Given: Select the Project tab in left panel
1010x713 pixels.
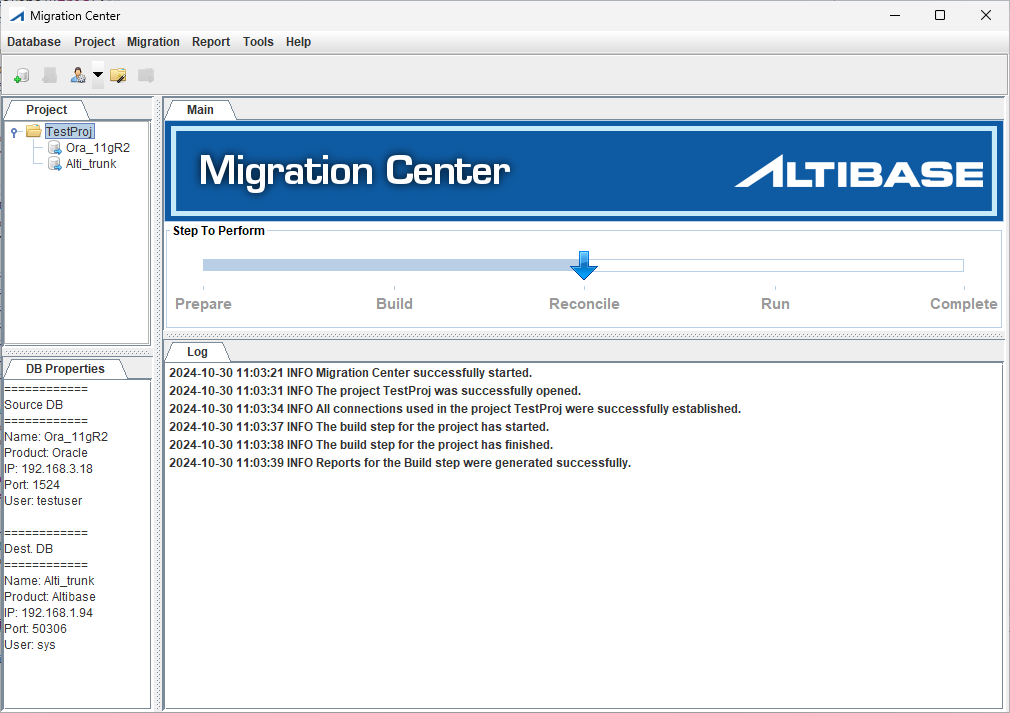Looking at the screenshot, I should coord(46,110).
